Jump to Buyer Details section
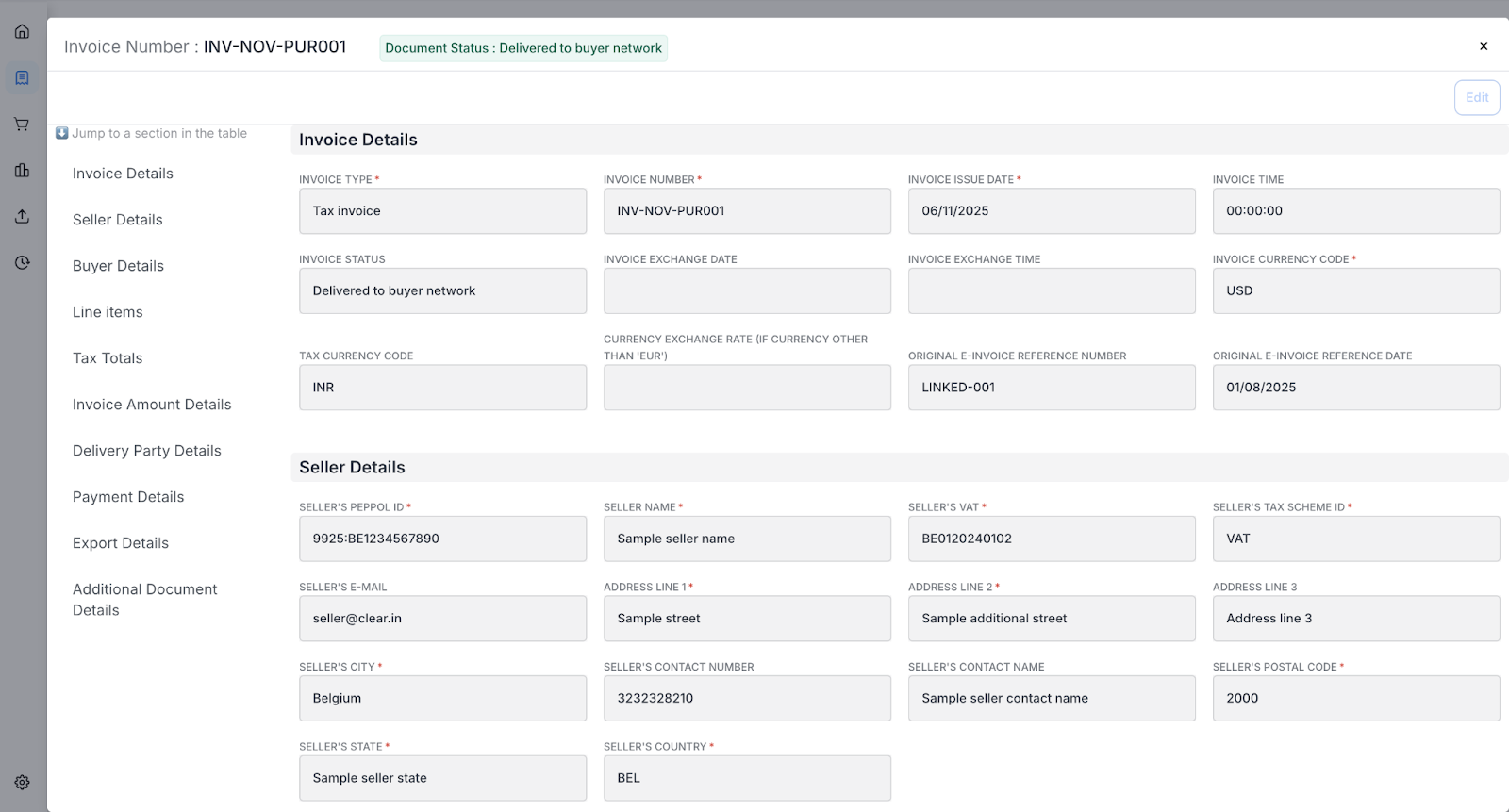Viewport: 1509px width, 812px height. point(118,266)
